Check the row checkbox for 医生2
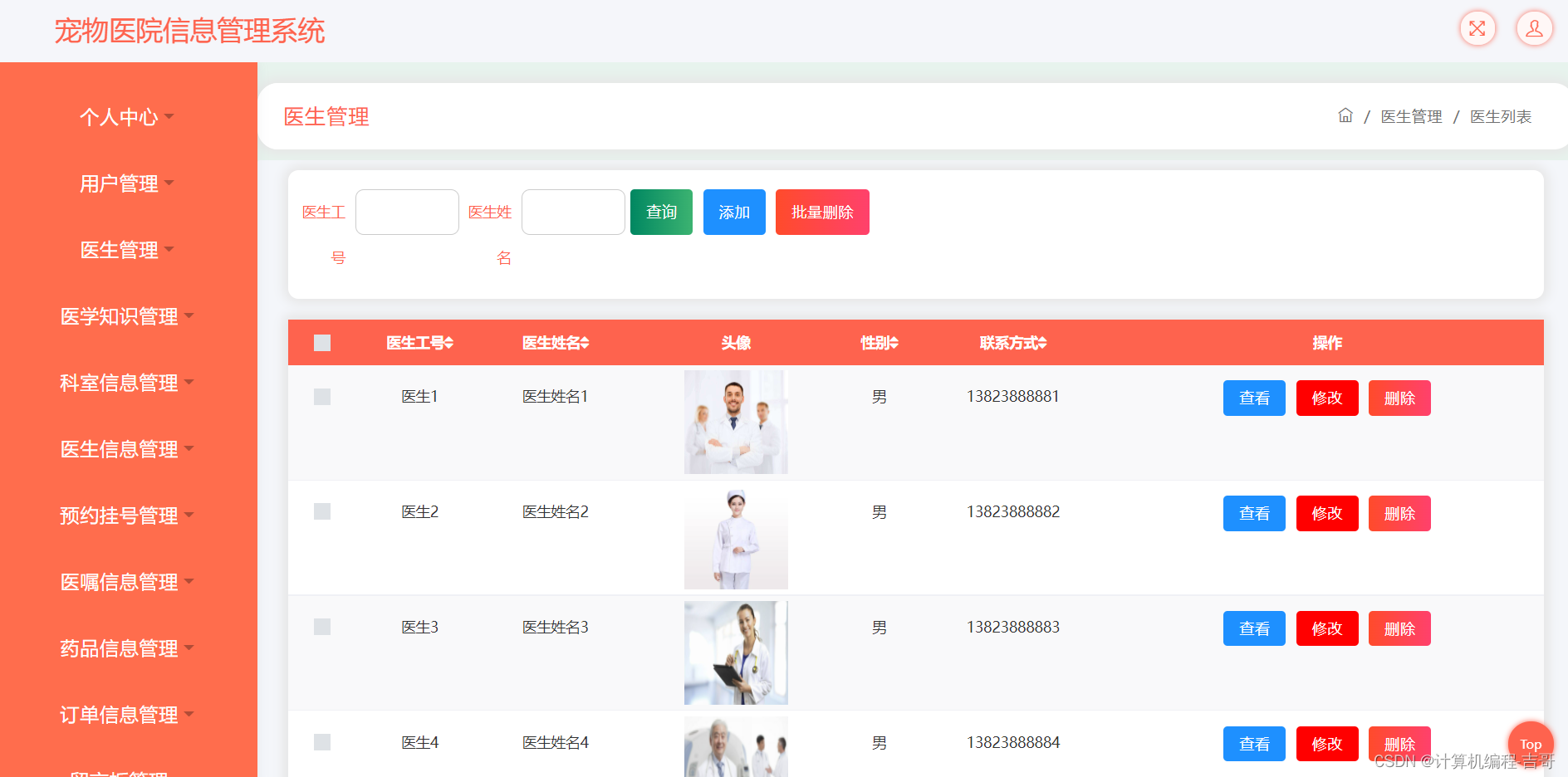Viewport: 1568px width, 777px height. 322,511
